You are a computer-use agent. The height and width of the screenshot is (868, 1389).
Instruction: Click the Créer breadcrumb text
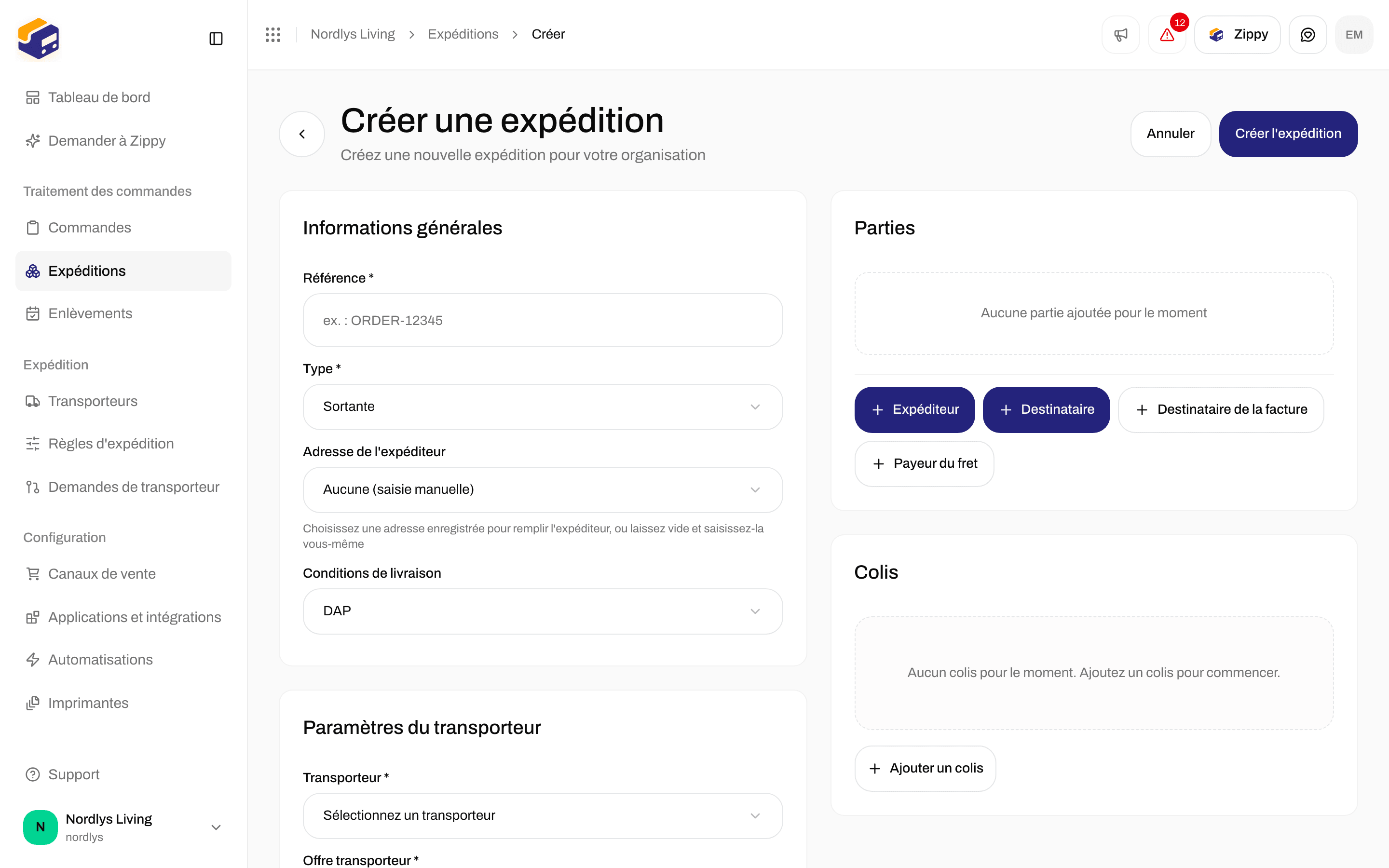[548, 34]
